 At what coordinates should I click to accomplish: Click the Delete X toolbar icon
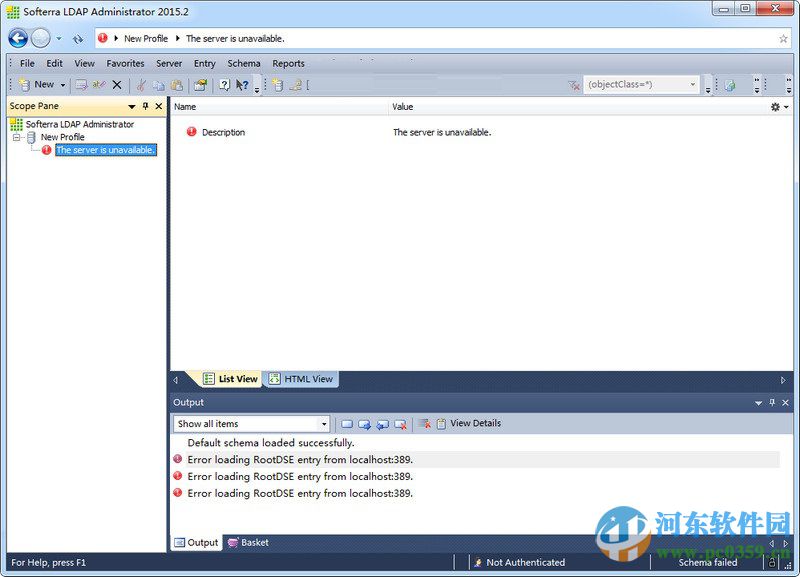pos(117,85)
